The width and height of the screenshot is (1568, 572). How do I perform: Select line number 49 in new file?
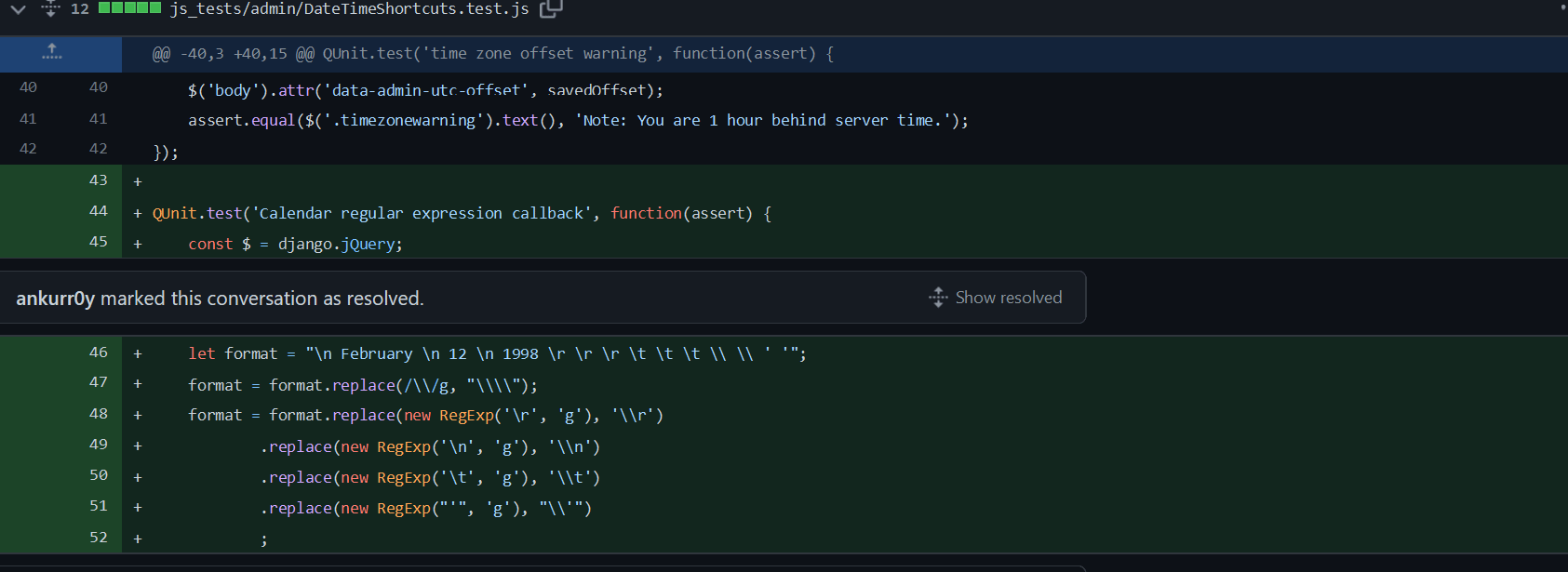tap(98, 445)
